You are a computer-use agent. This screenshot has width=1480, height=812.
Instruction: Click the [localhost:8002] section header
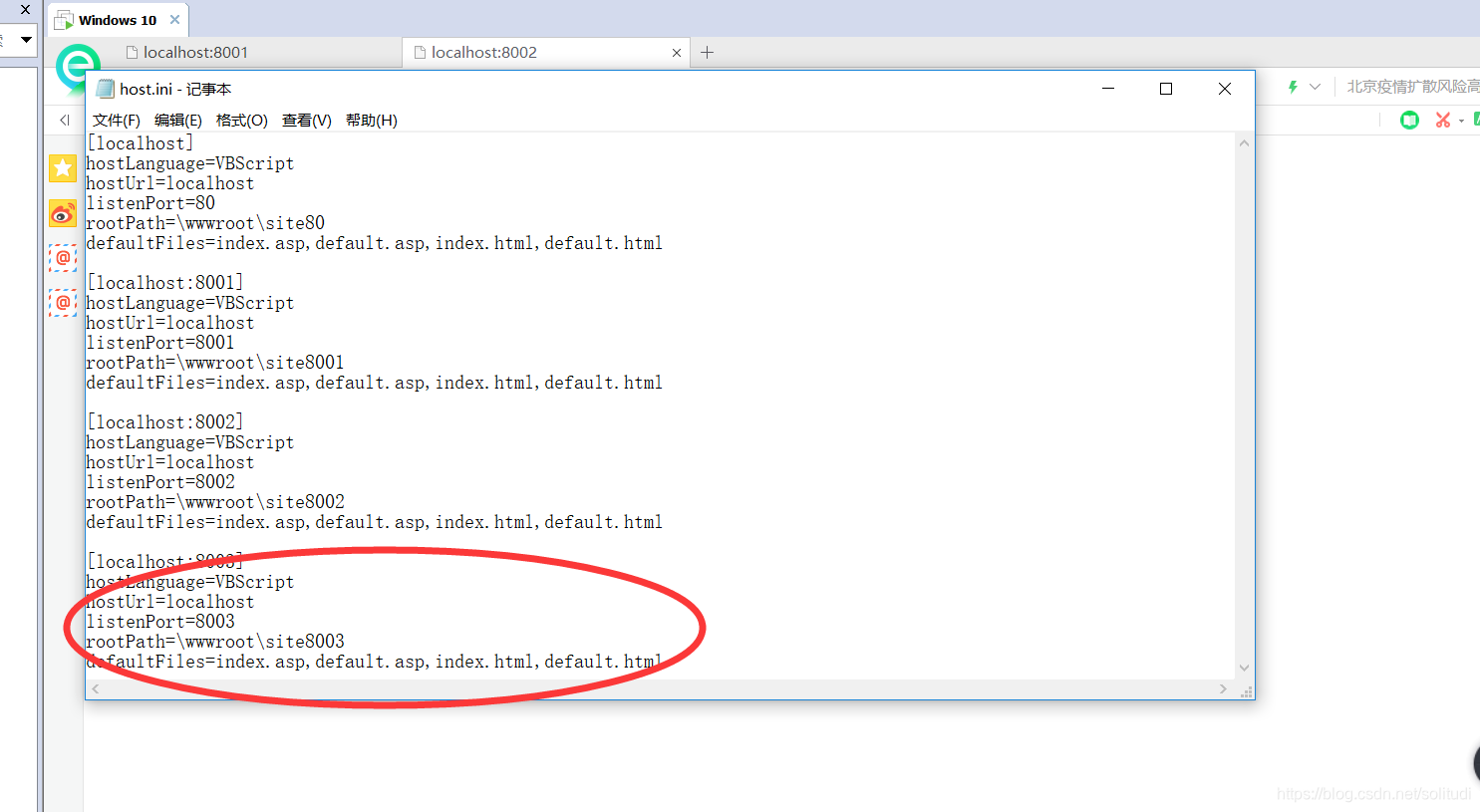coord(164,422)
